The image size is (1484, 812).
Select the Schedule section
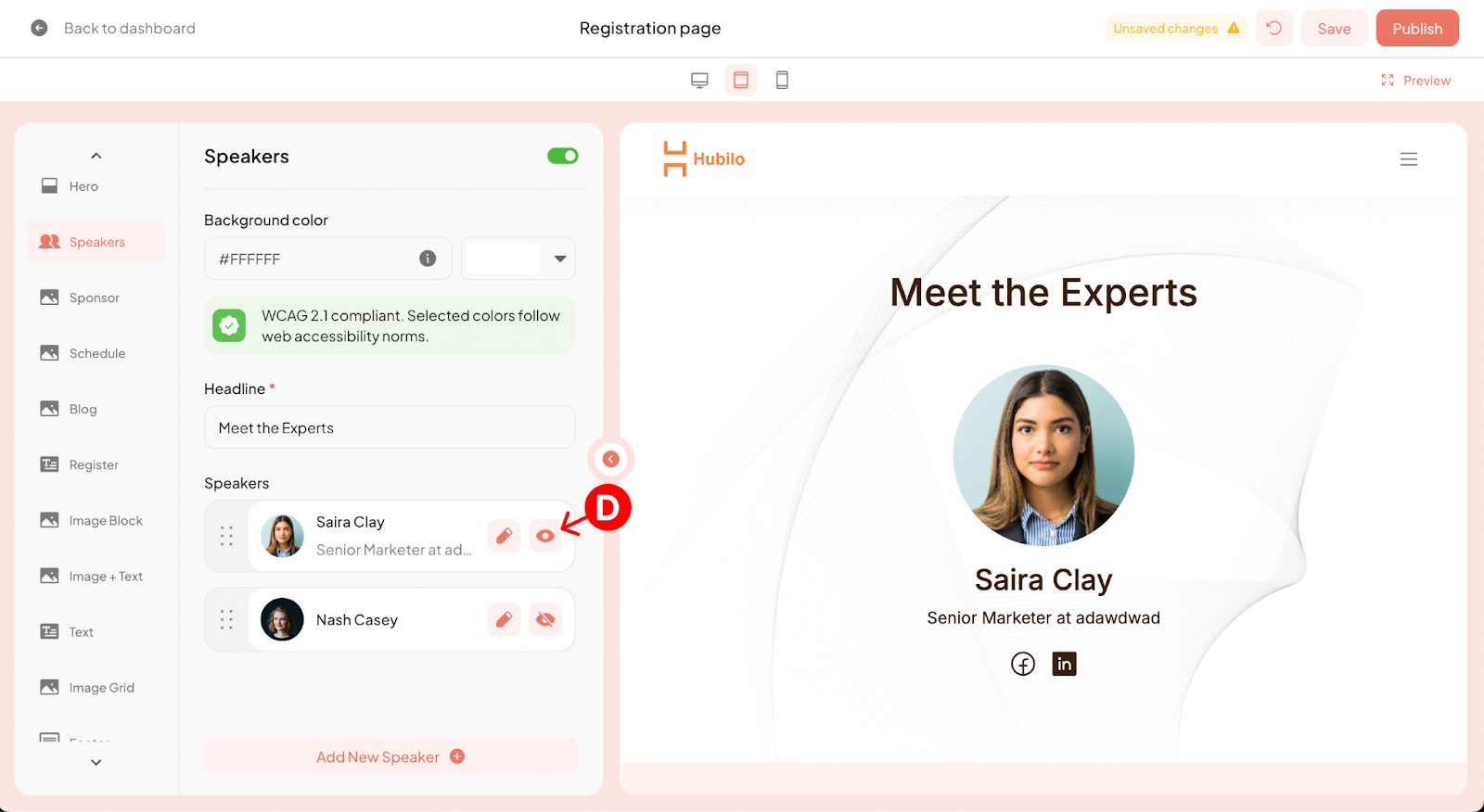coord(96,353)
